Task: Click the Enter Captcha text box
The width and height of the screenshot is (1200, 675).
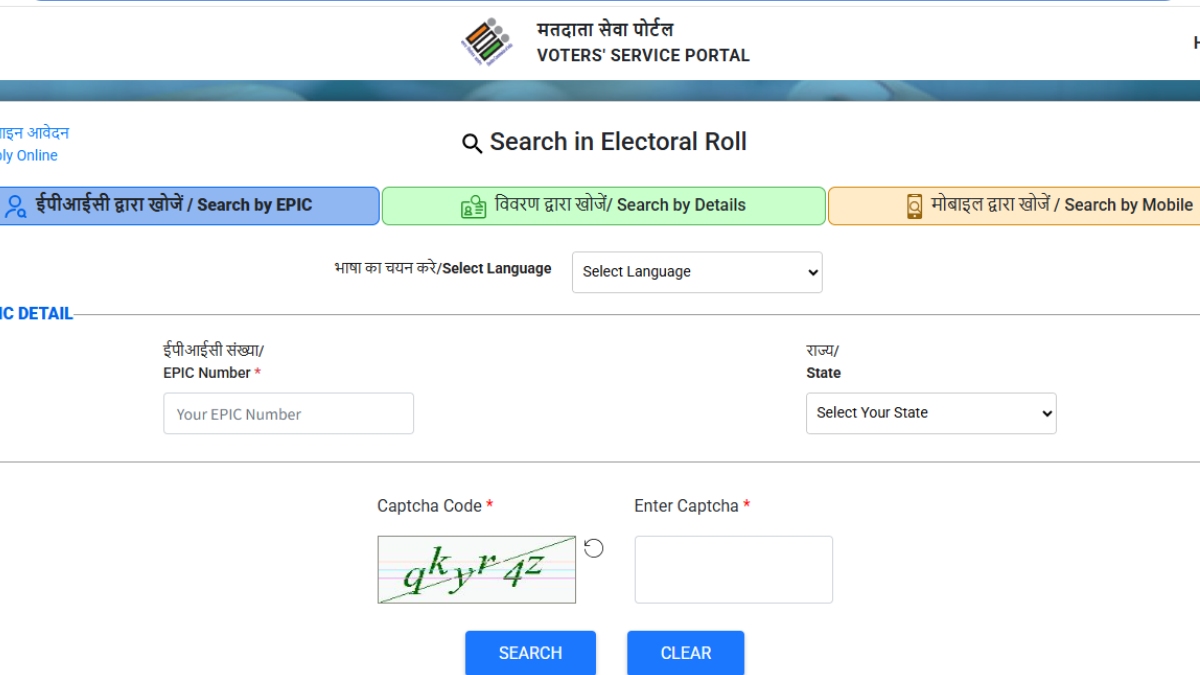Action: coord(733,570)
